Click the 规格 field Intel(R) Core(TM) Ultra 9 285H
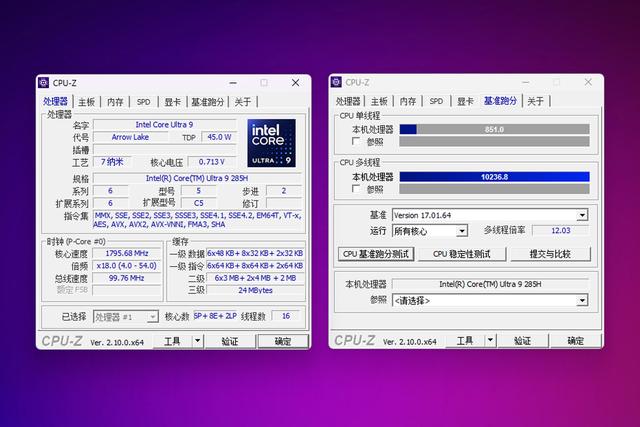The width and height of the screenshot is (640, 427). click(197, 178)
